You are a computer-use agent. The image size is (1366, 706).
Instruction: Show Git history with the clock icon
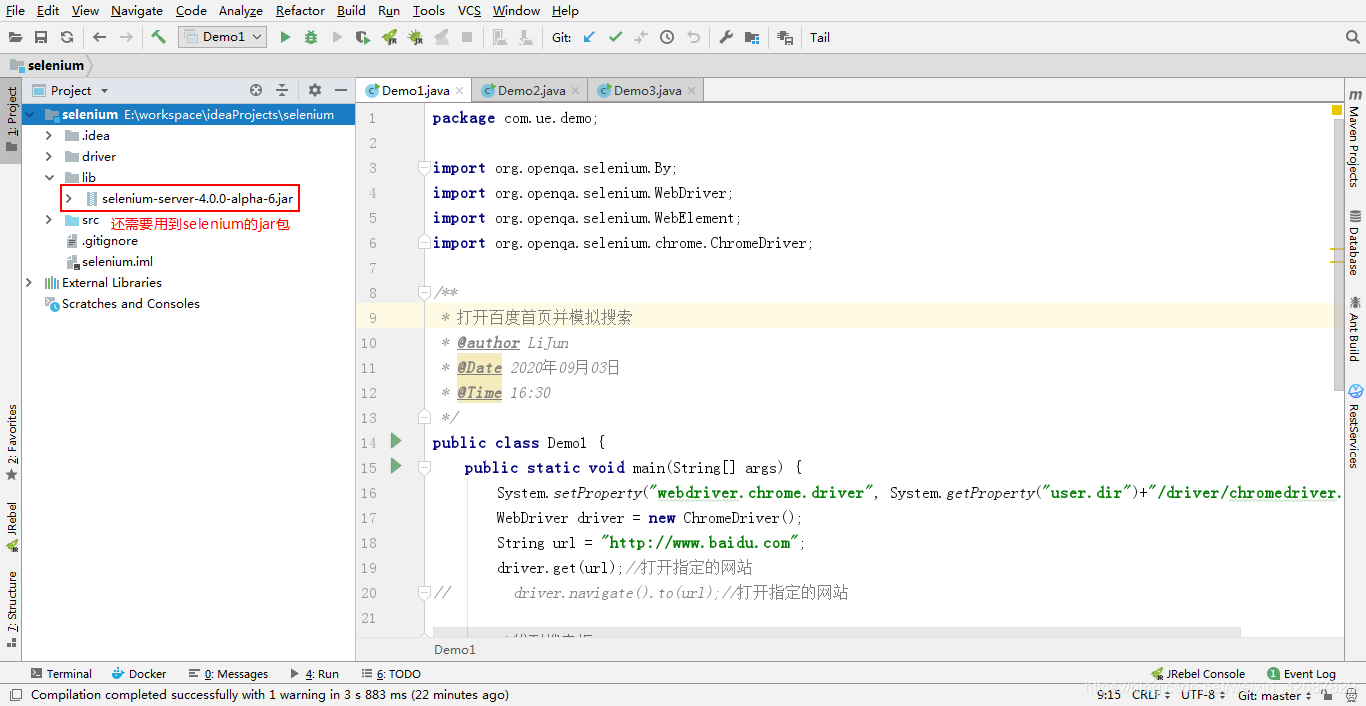point(667,37)
